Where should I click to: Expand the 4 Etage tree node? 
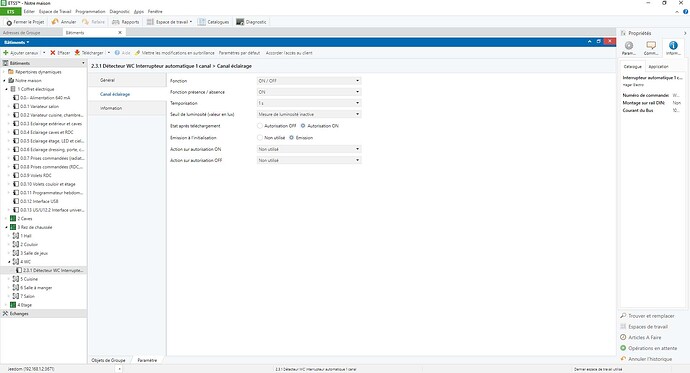click(6, 305)
